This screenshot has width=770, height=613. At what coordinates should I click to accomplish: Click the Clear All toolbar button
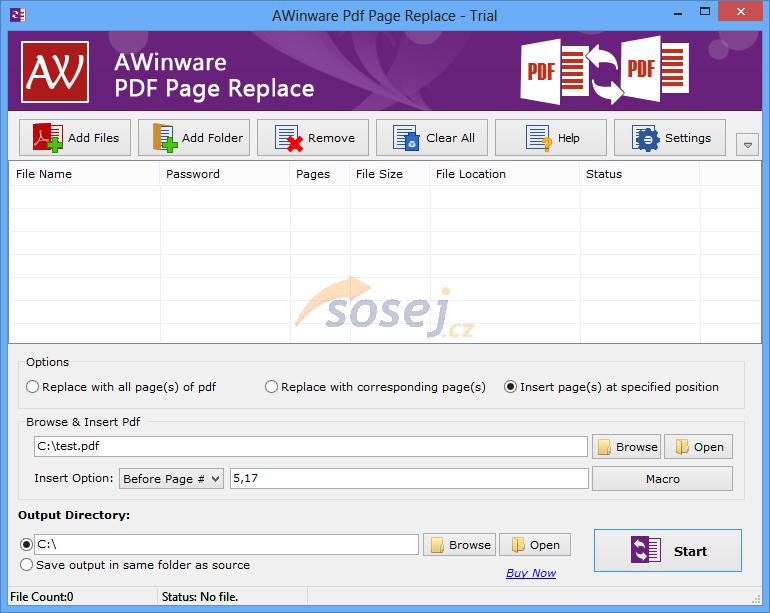point(432,138)
